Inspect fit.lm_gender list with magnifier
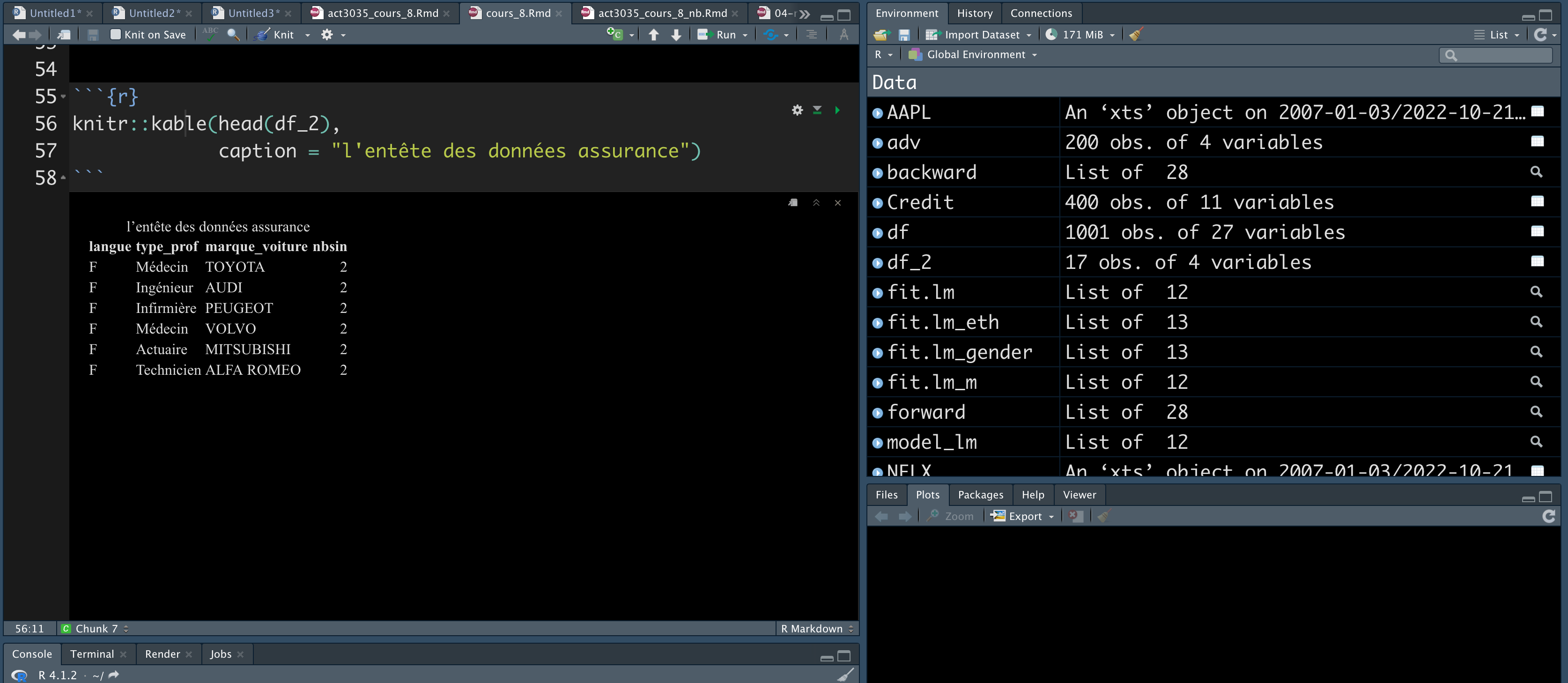Viewport: 1568px width, 683px height. pos(1536,351)
